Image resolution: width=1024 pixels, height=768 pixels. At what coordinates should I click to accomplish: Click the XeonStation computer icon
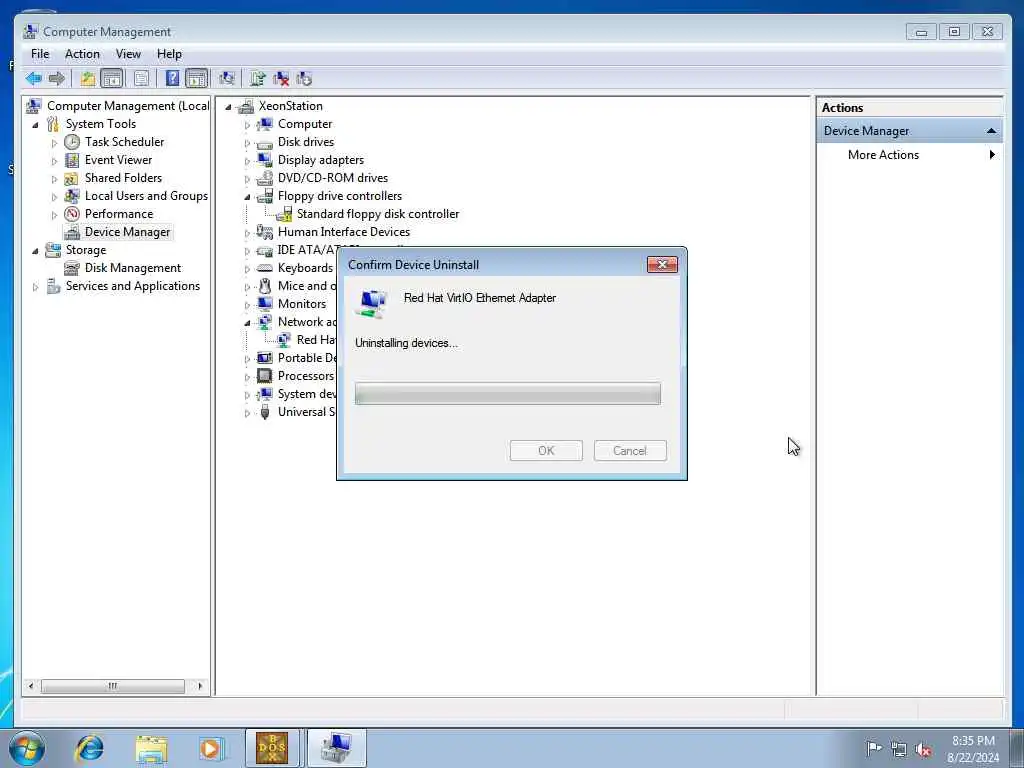pyautogui.click(x=246, y=106)
